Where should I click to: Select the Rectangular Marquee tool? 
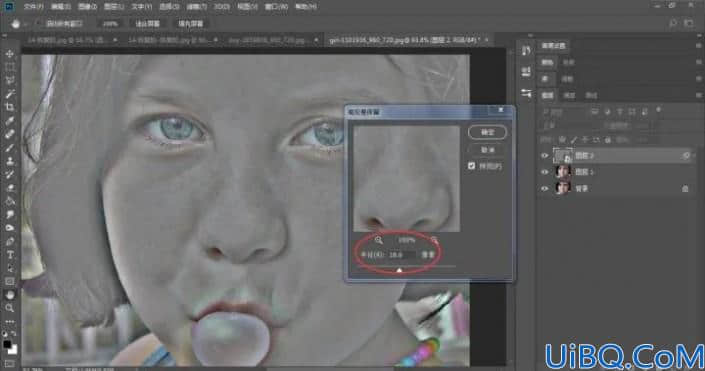click(9, 67)
